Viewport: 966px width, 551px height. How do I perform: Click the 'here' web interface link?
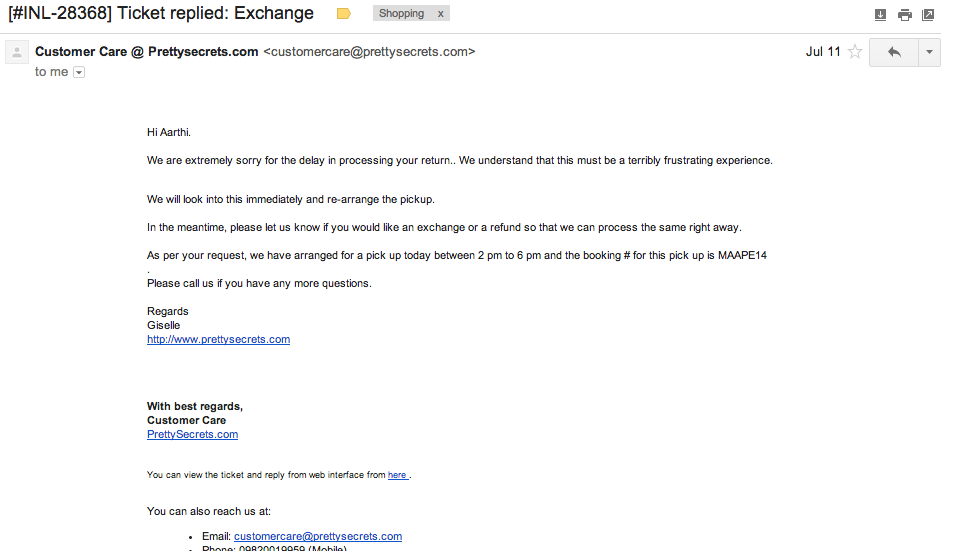pyautogui.click(x=397, y=475)
